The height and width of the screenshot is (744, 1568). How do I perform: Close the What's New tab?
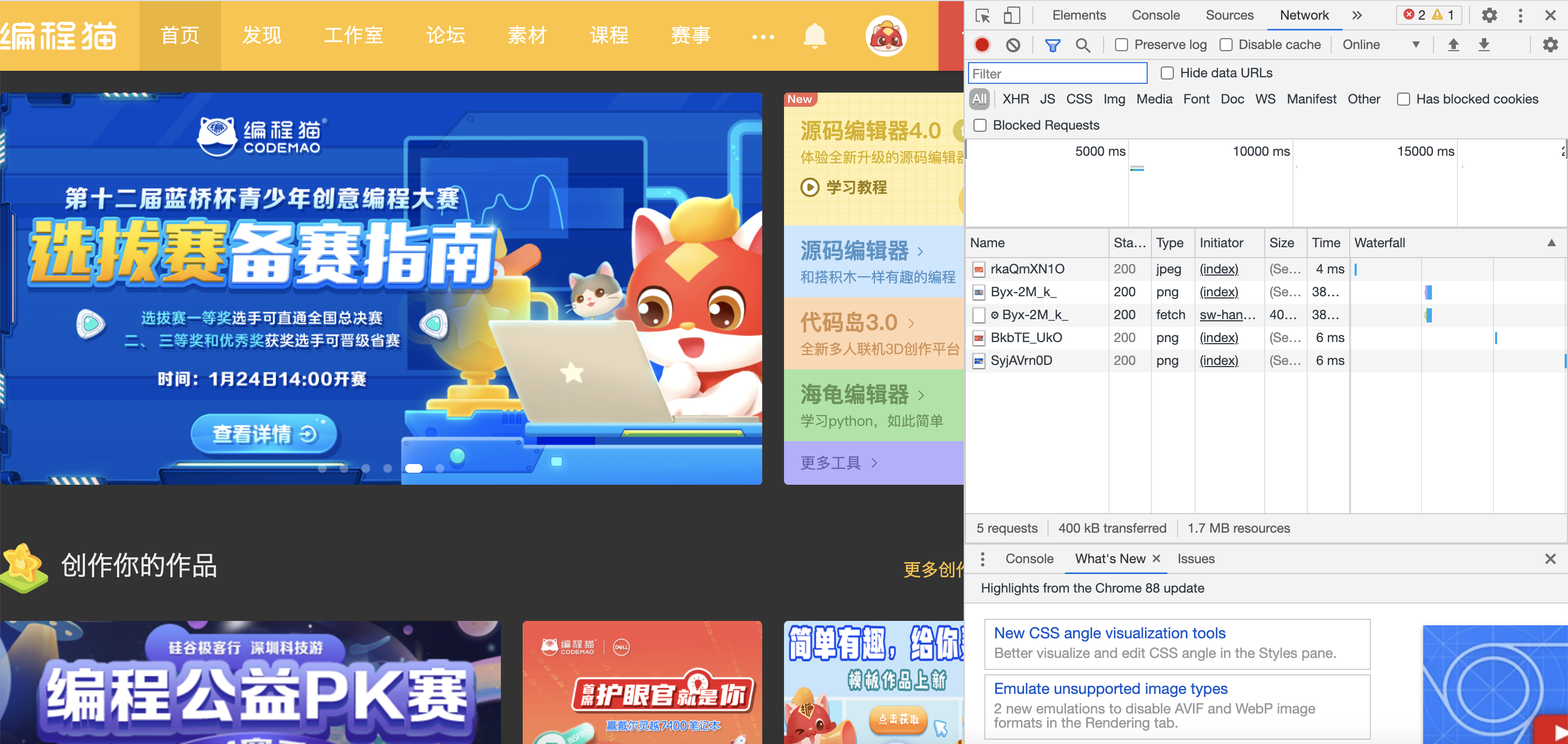1156,558
